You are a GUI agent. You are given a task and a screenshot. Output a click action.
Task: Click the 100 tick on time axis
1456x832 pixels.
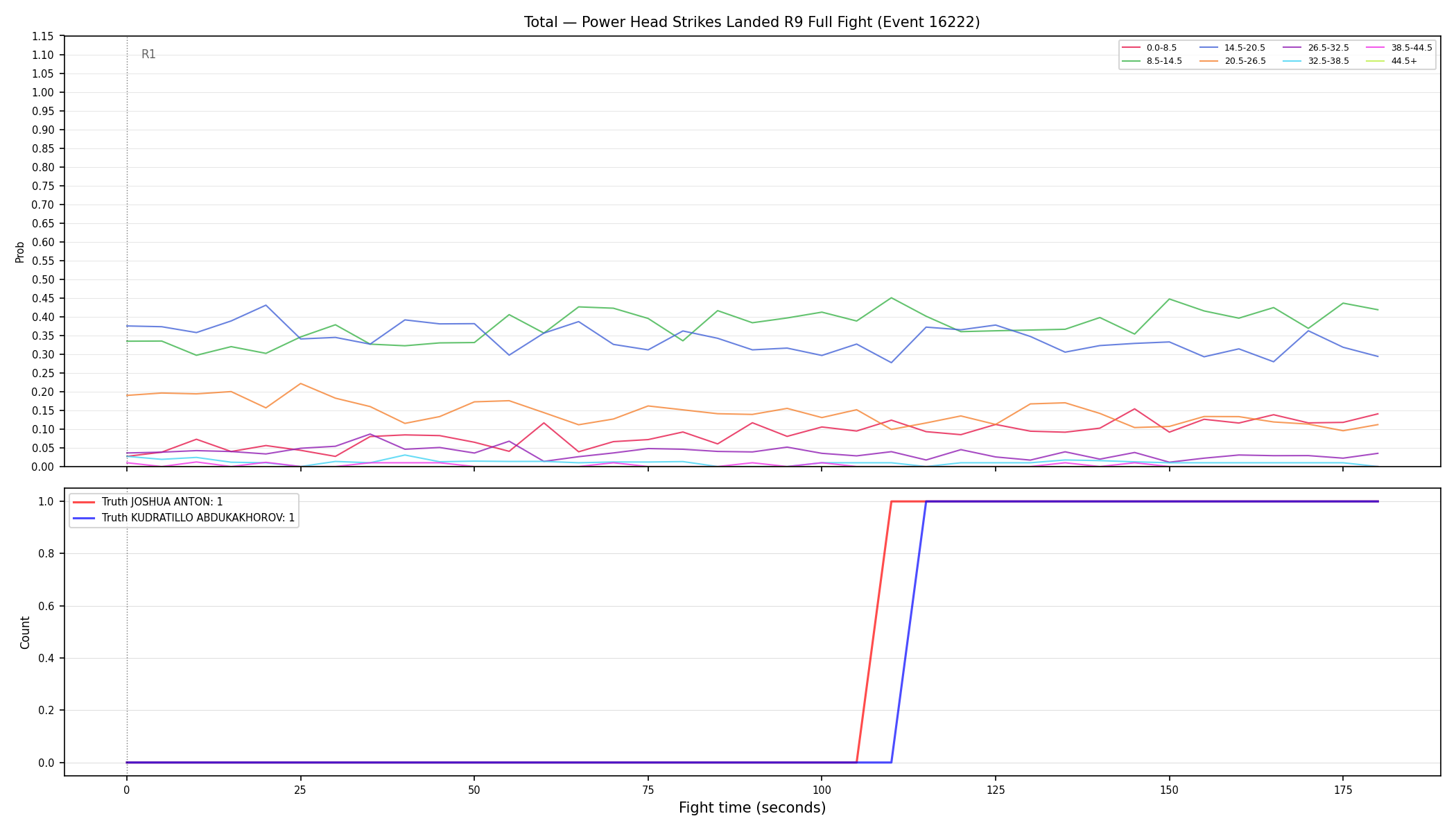[x=822, y=790]
